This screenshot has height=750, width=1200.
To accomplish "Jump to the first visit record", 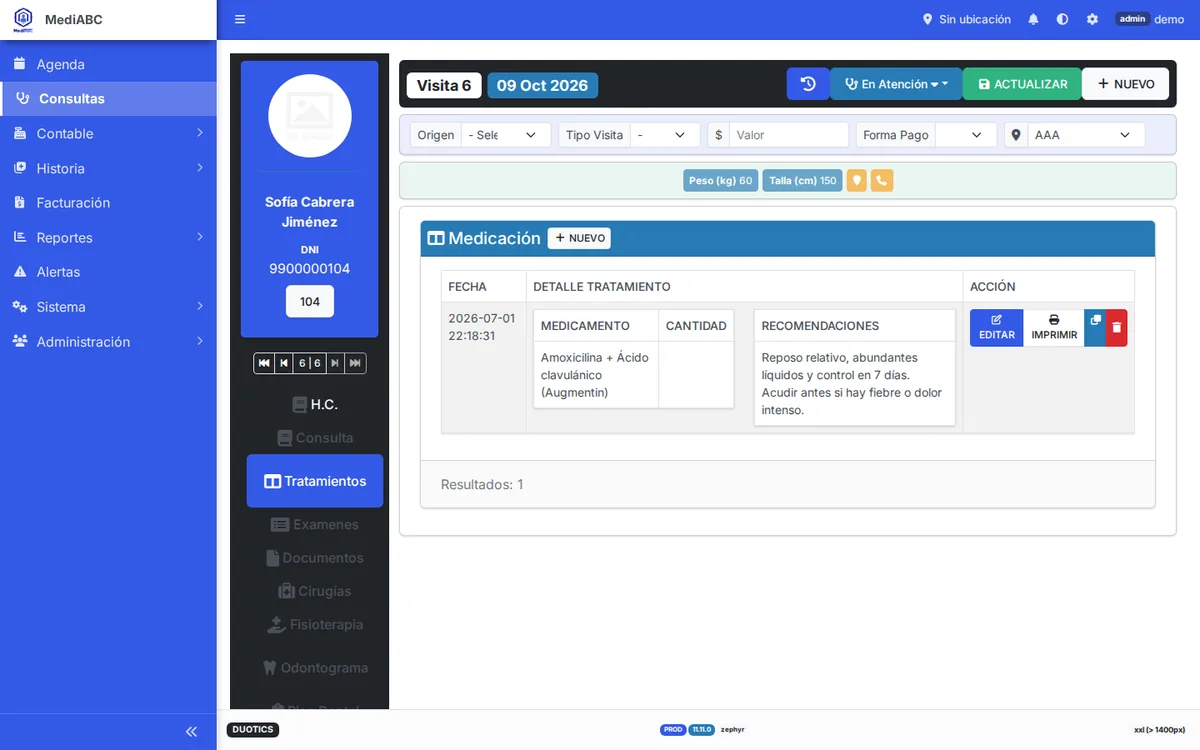I will [x=264, y=363].
